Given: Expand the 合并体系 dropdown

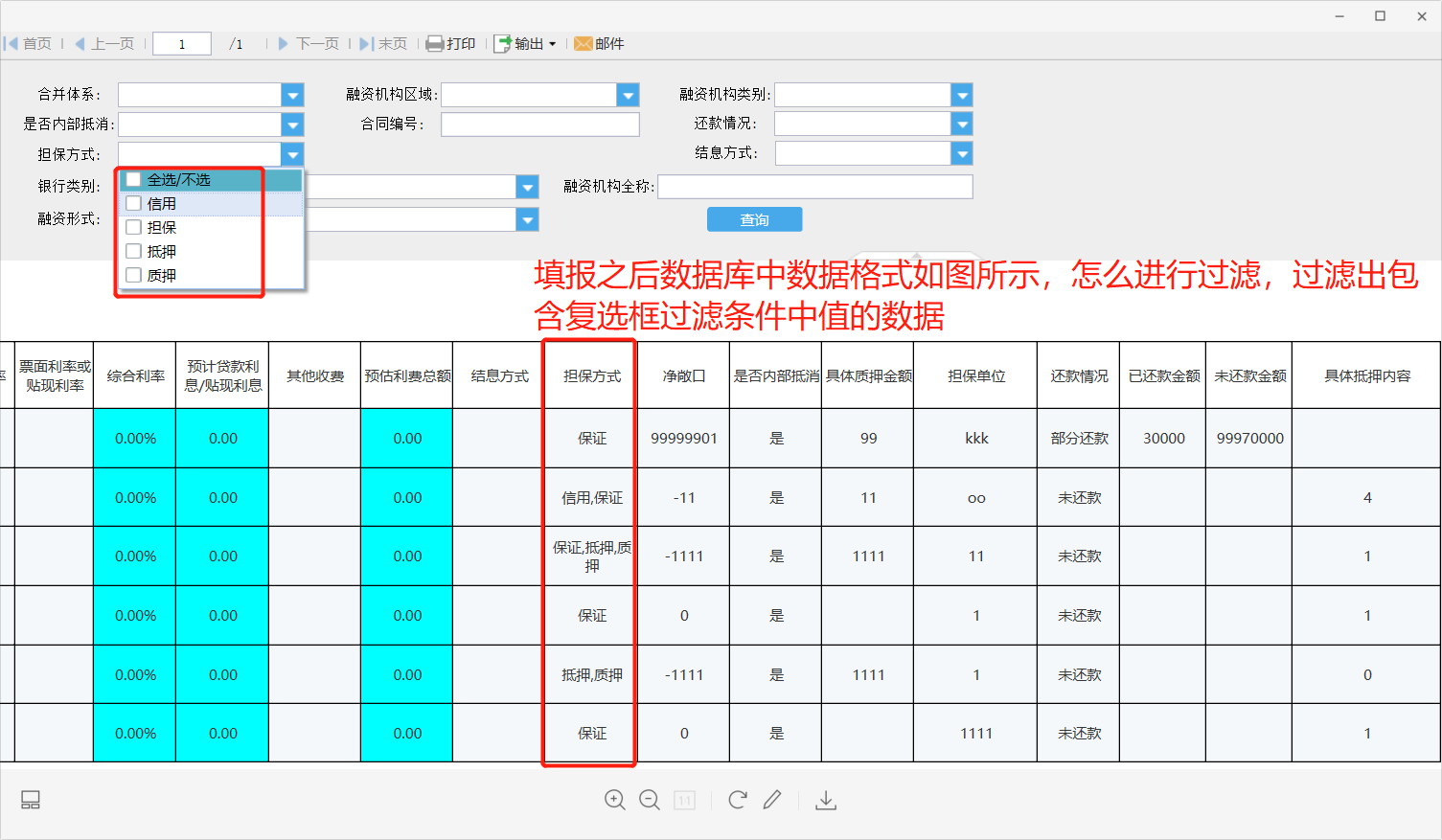Looking at the screenshot, I should (x=293, y=95).
